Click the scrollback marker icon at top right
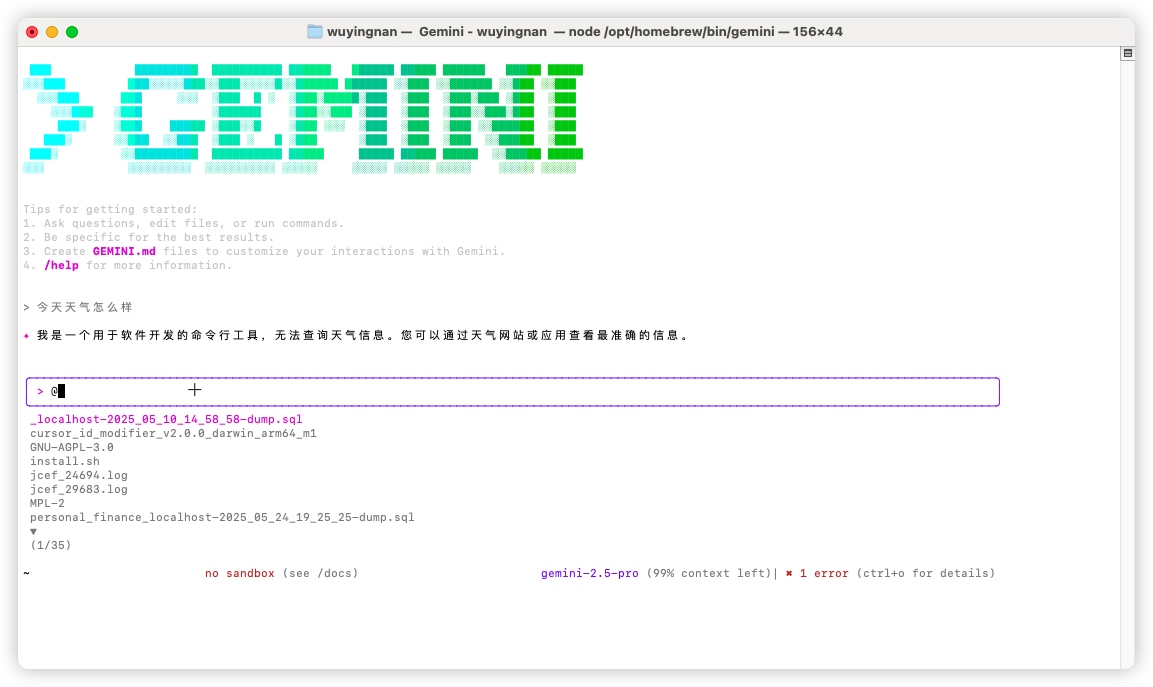Image resolution: width=1153 pixels, height=687 pixels. click(1127, 53)
